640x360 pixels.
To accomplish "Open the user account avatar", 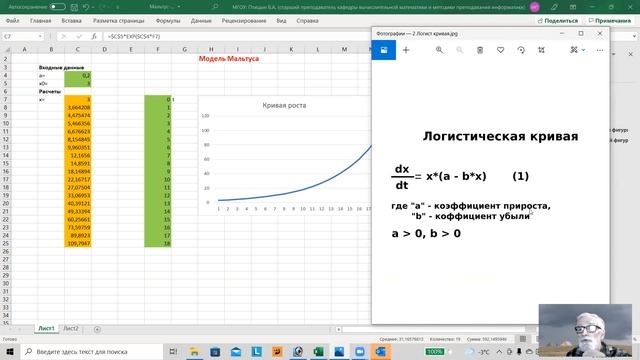I will pos(534,7).
